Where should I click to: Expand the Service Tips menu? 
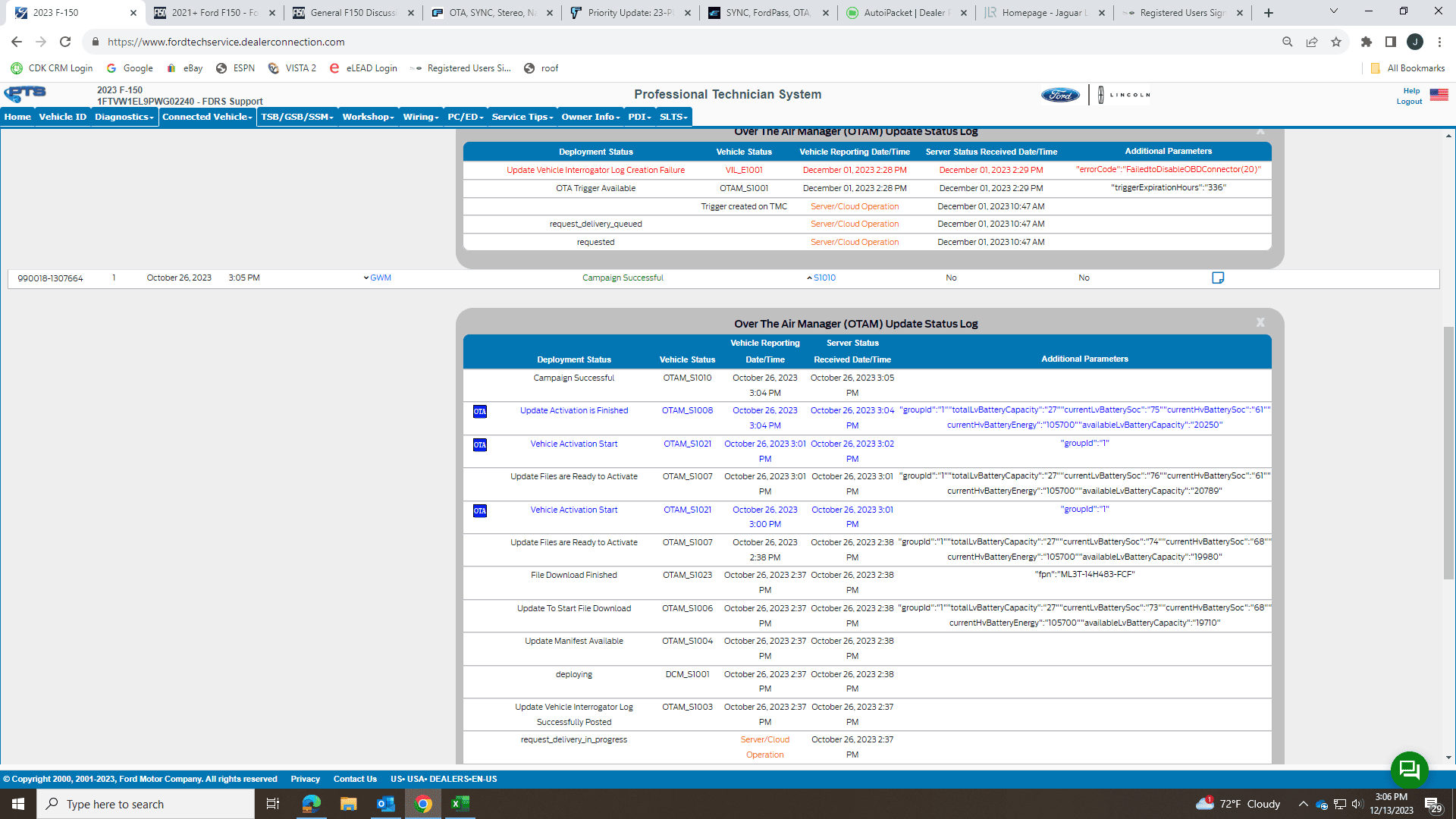(522, 117)
